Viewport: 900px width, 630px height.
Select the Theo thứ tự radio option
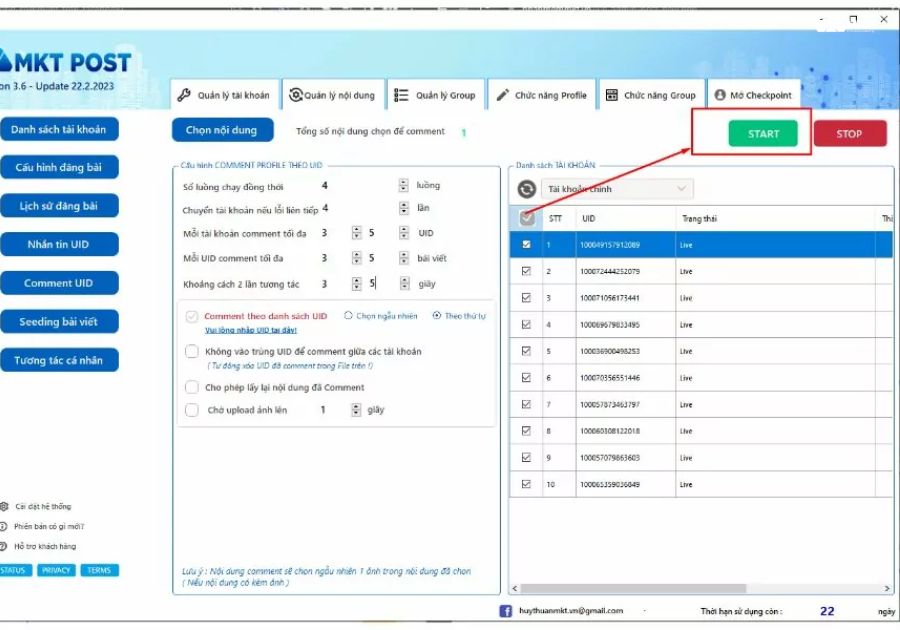tap(437, 316)
